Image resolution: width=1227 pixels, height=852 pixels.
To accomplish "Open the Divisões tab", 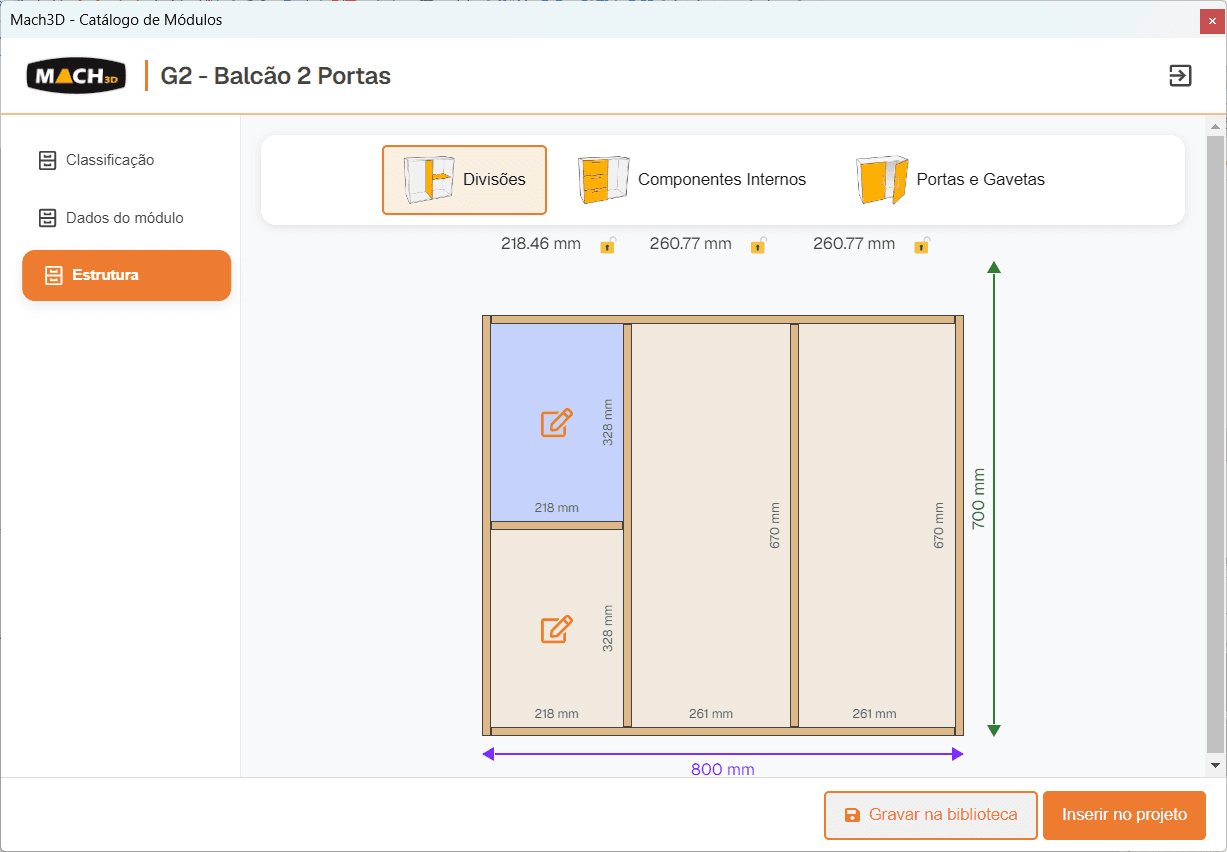I will [464, 180].
